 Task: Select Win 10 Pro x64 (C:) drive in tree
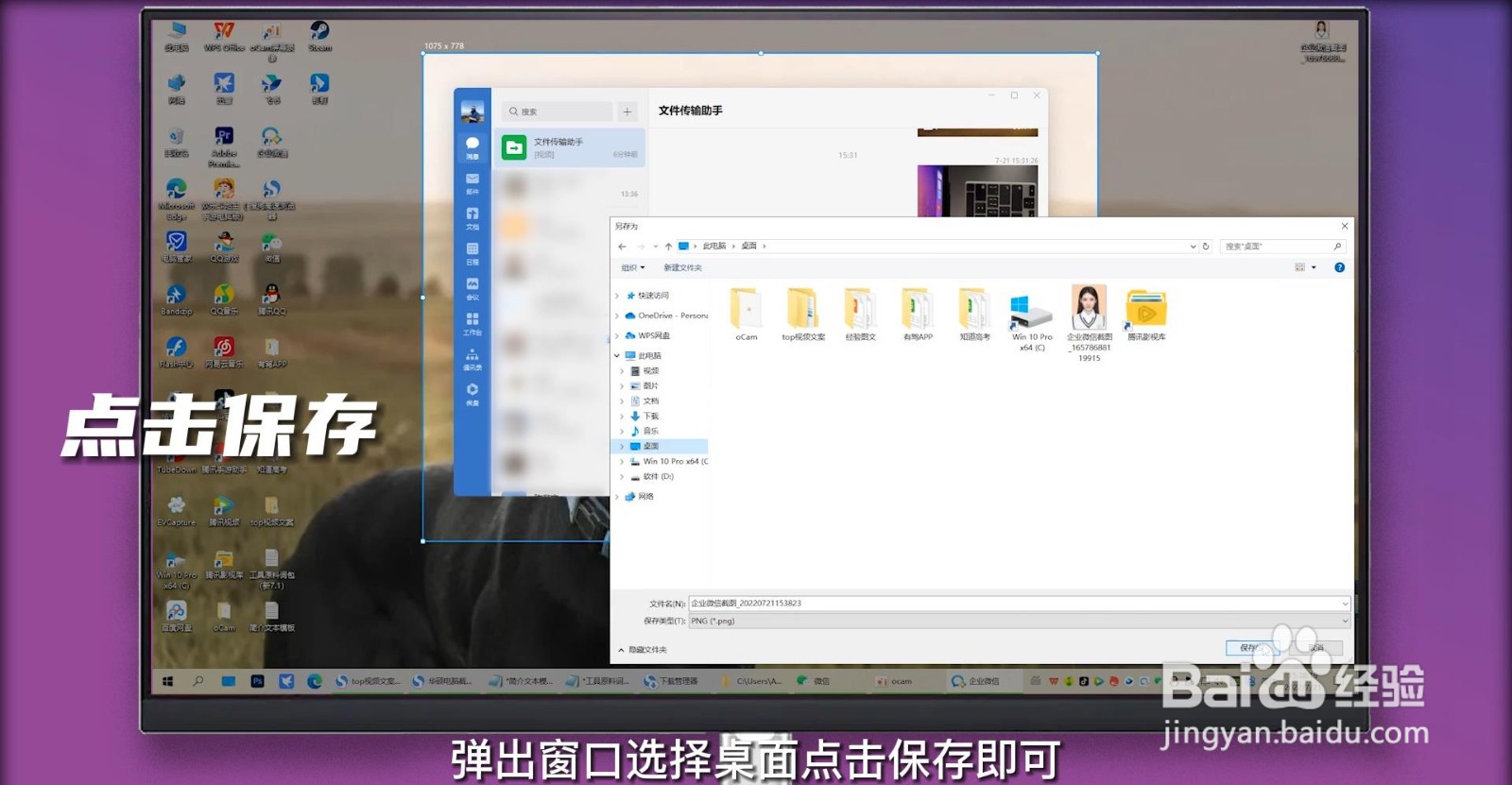point(669,461)
